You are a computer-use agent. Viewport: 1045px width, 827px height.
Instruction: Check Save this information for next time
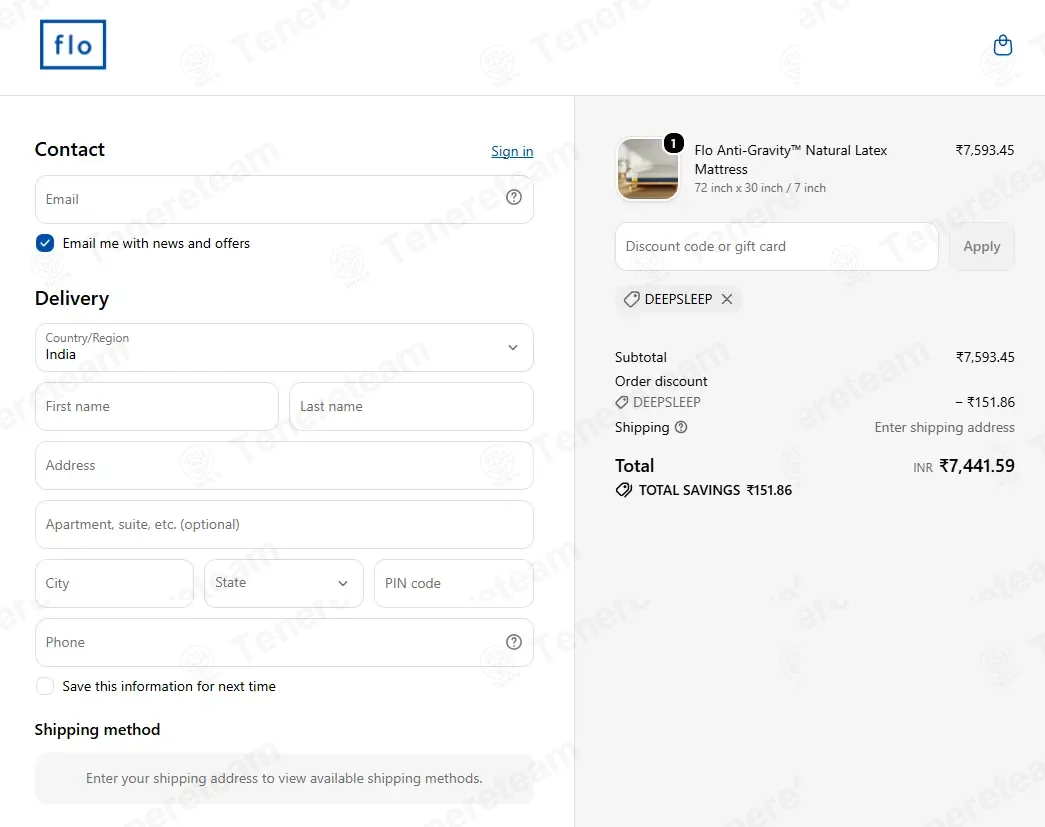45,686
